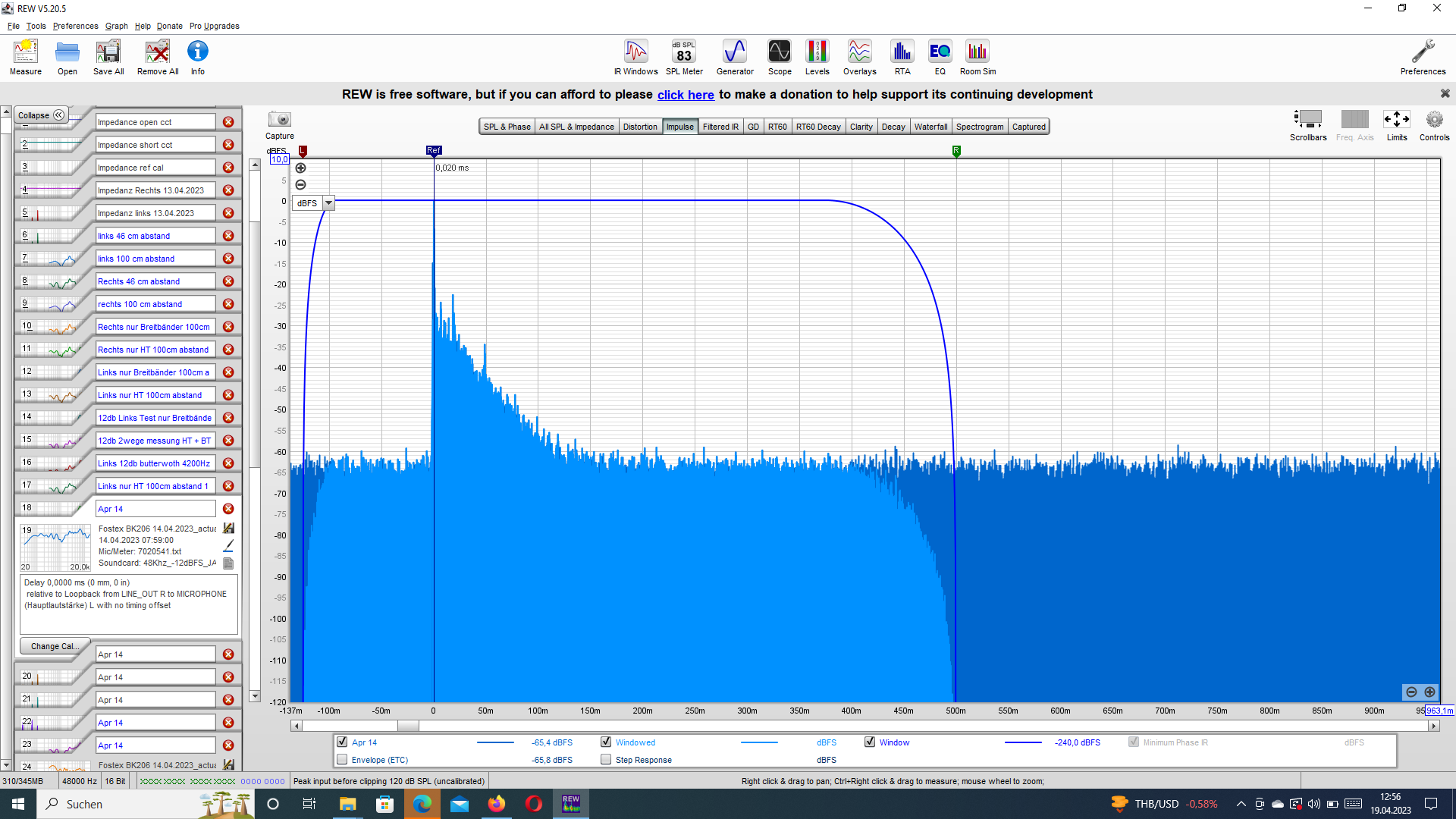This screenshot has height=819, width=1456.
Task: Open the Pro Upgrades menu
Action: 215,26
